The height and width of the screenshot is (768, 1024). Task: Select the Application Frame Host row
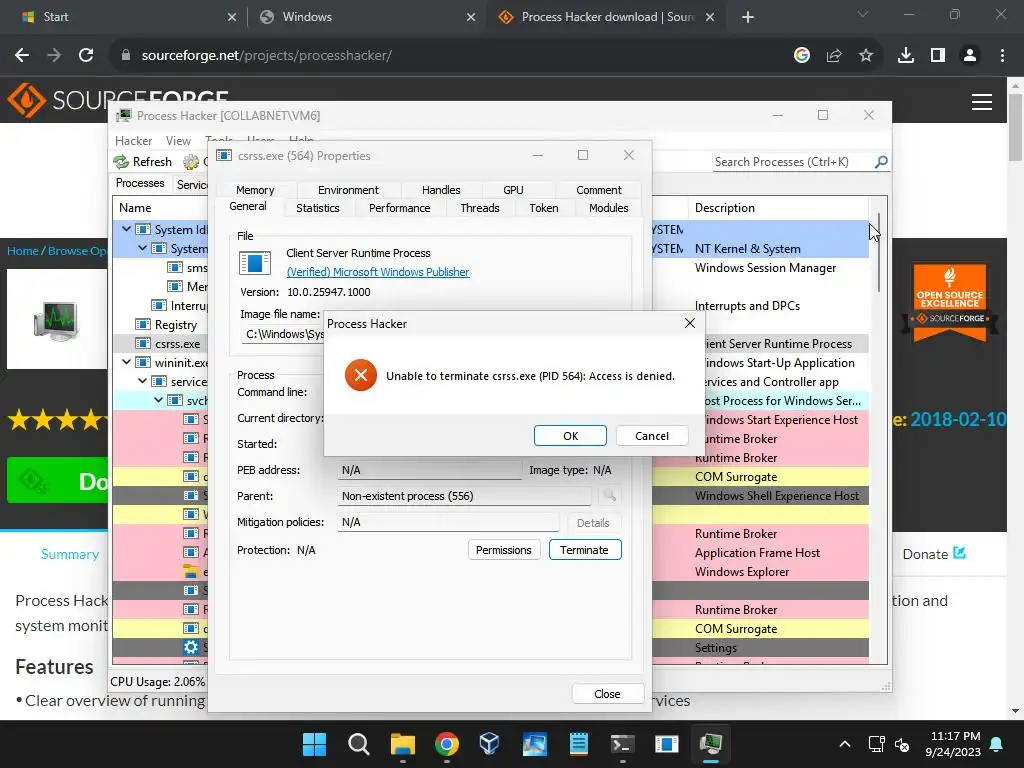coord(760,552)
